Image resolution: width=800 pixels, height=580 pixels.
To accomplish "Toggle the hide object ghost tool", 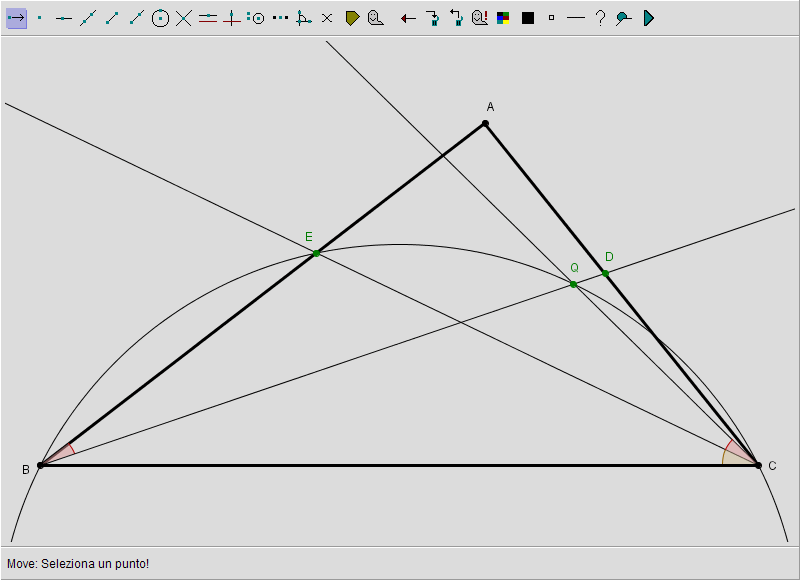I will click(x=376, y=18).
